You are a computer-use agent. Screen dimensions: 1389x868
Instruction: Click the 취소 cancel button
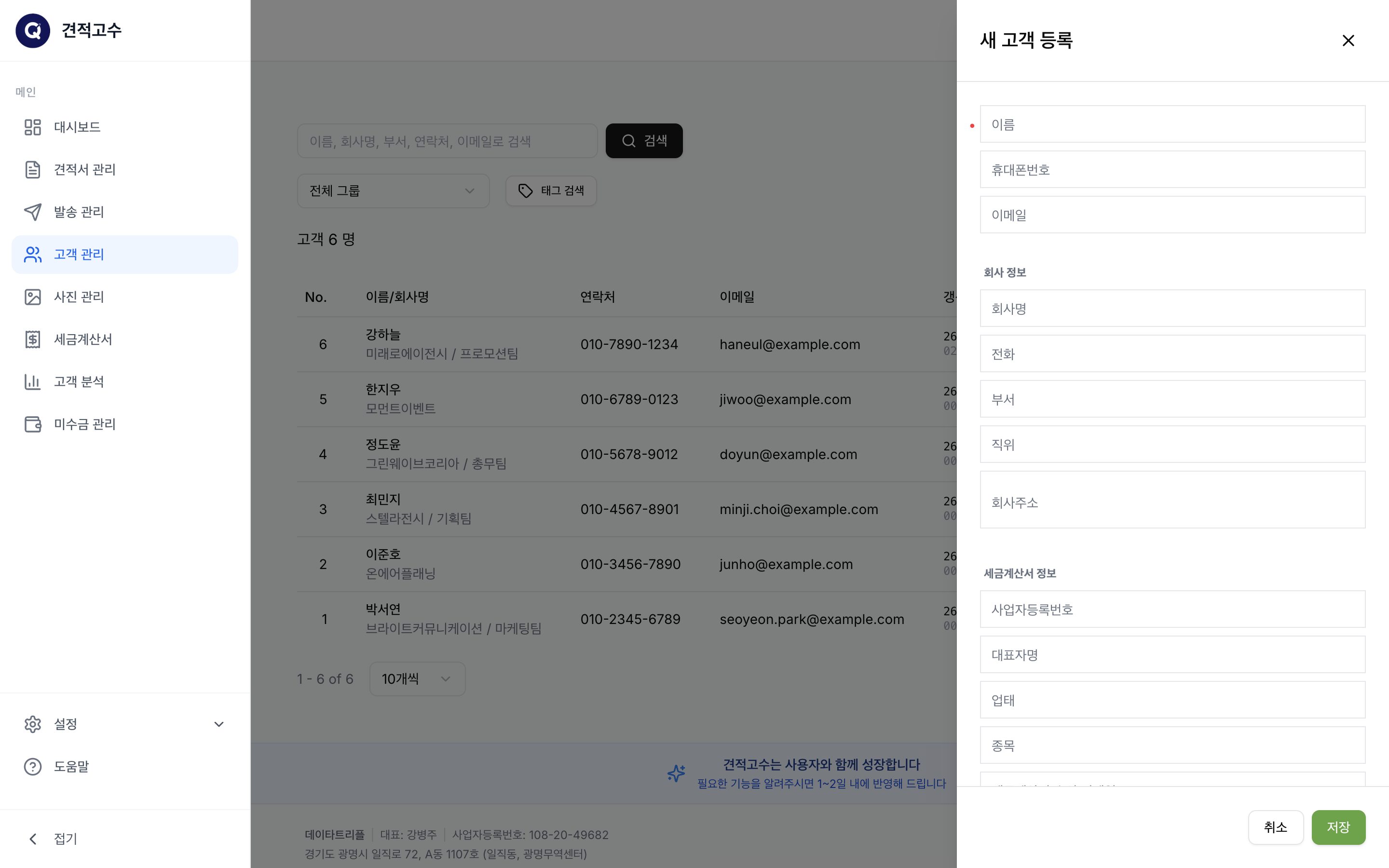pos(1275,827)
